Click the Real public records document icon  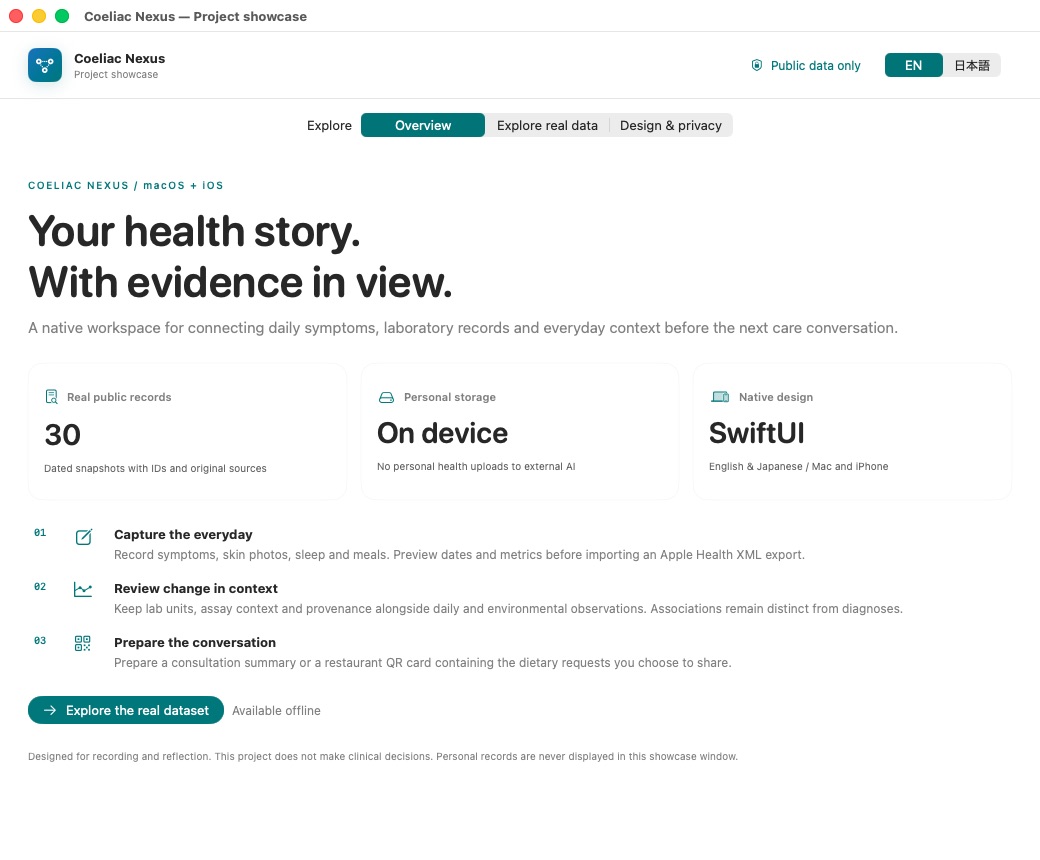[x=51, y=397]
